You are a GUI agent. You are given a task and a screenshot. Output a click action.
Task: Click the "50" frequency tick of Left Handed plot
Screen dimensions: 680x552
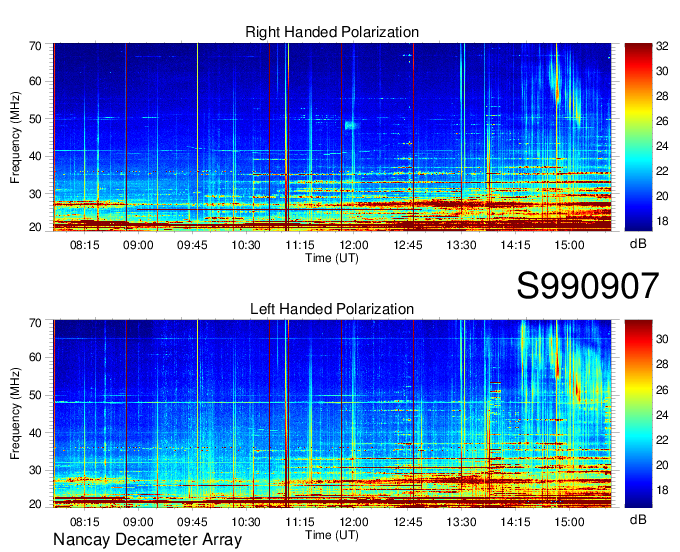click(x=35, y=395)
